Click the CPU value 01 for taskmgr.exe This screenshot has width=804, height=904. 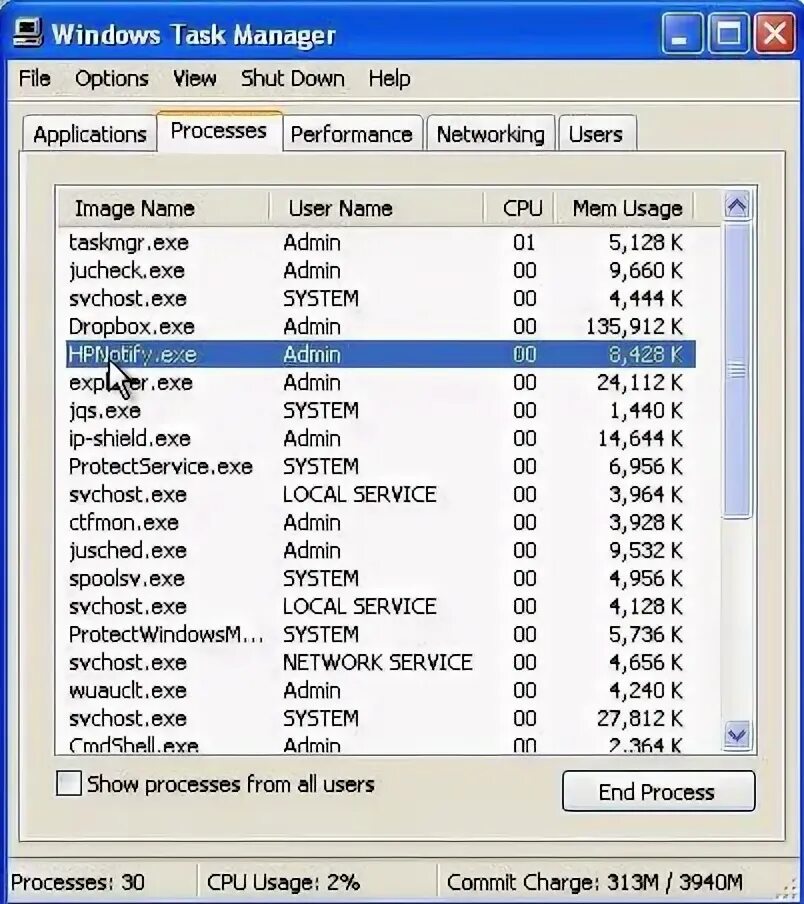pos(524,242)
